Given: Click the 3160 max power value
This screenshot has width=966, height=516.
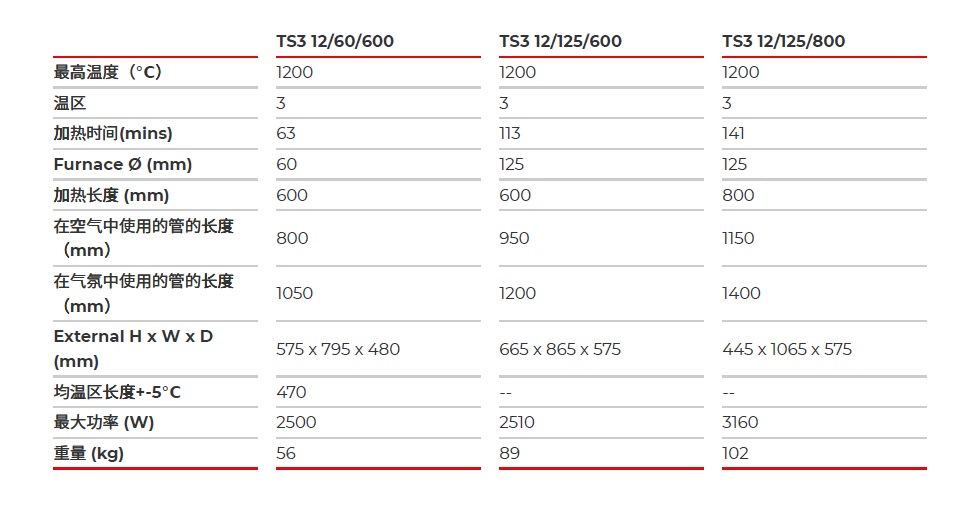Looking at the screenshot, I should coord(740,422).
